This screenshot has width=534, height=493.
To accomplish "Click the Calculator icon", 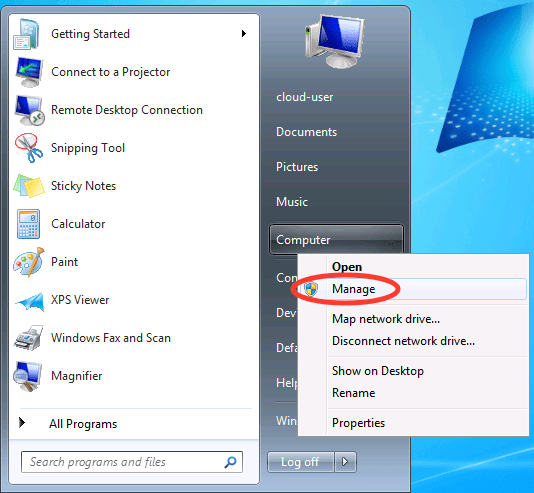I will [29, 224].
